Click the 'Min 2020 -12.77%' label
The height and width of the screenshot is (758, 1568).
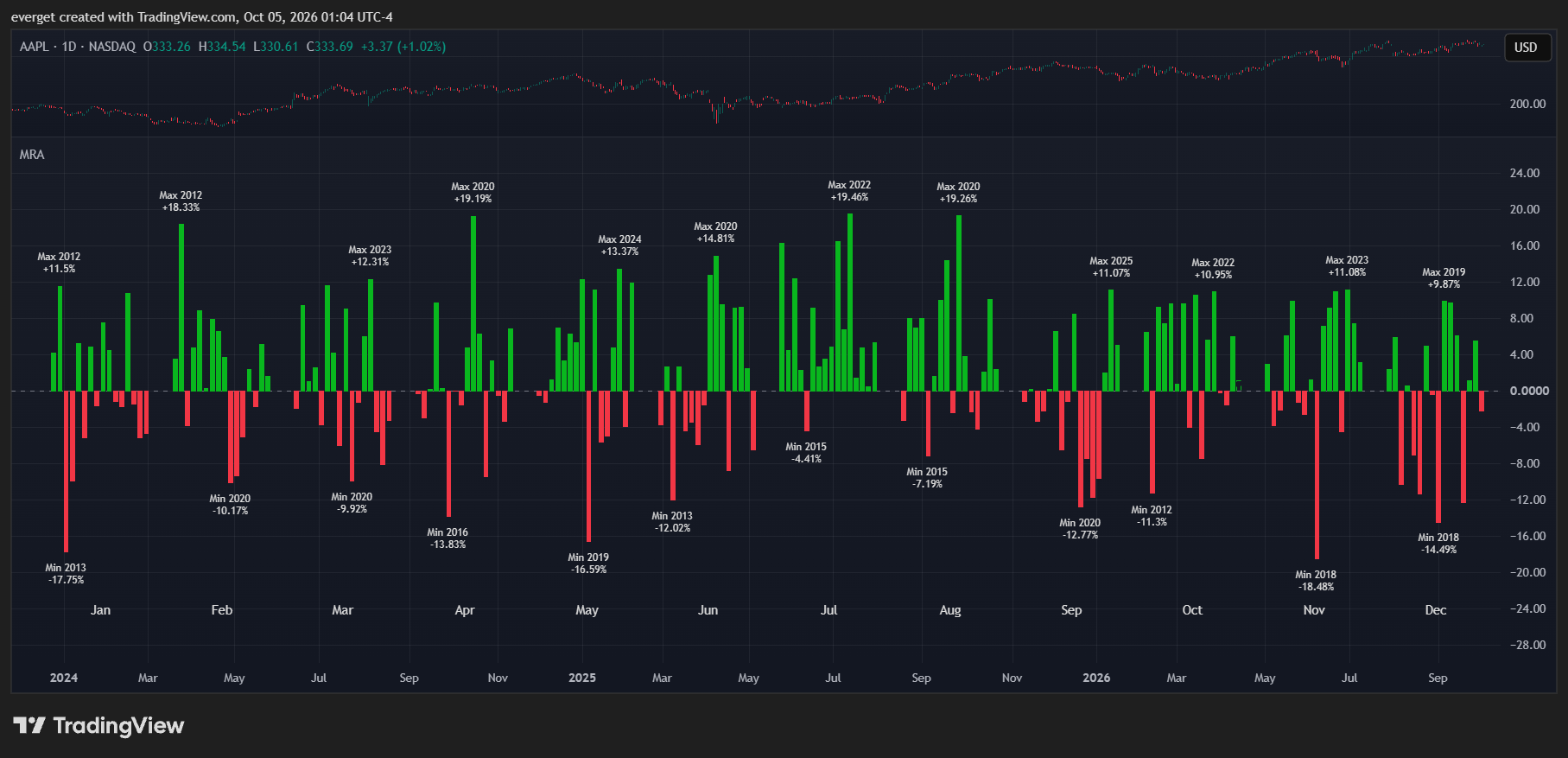point(1080,529)
